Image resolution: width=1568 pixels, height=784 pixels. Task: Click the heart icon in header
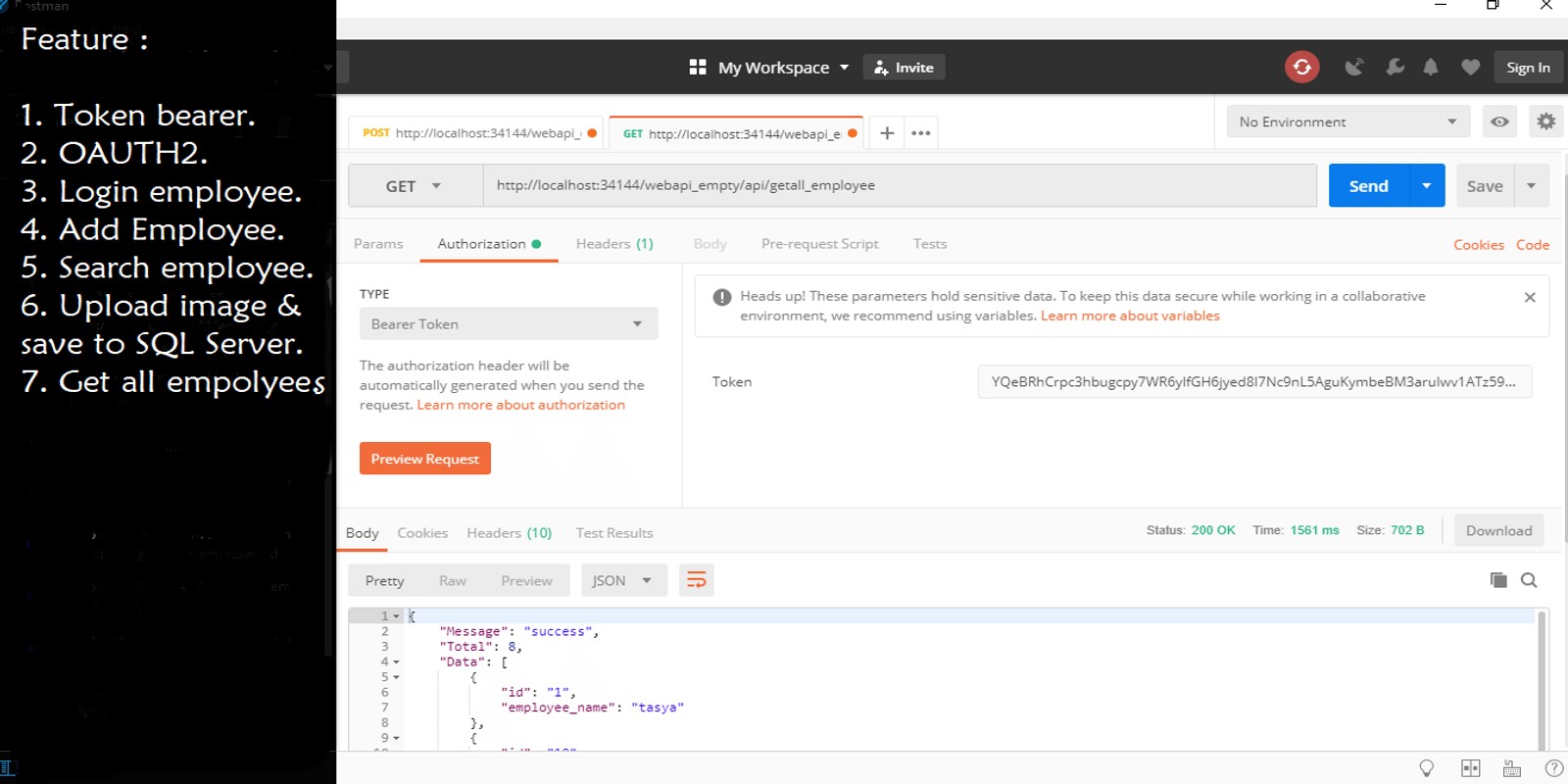pyautogui.click(x=1470, y=67)
